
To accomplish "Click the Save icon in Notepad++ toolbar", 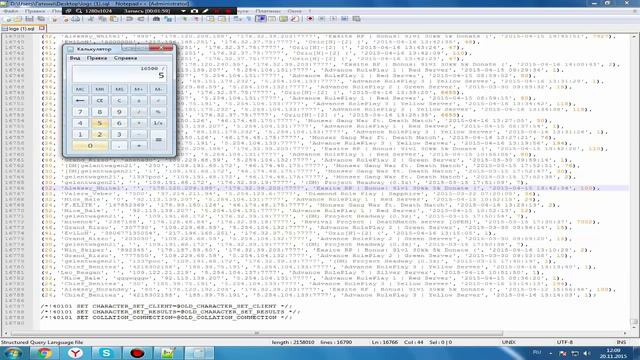I will [x=29, y=19].
